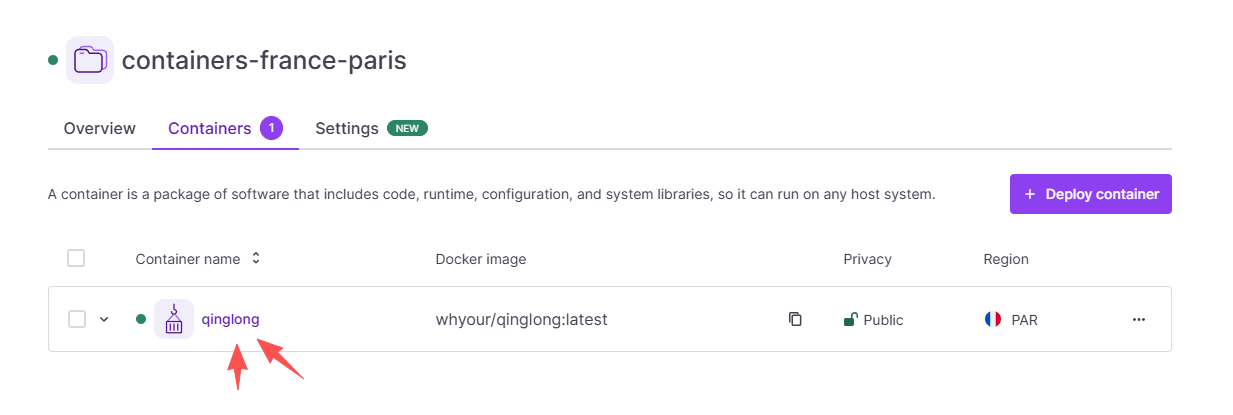Screen dimensions: 1233x415
Task: Click the Deploy container button
Action: (x=1090, y=194)
